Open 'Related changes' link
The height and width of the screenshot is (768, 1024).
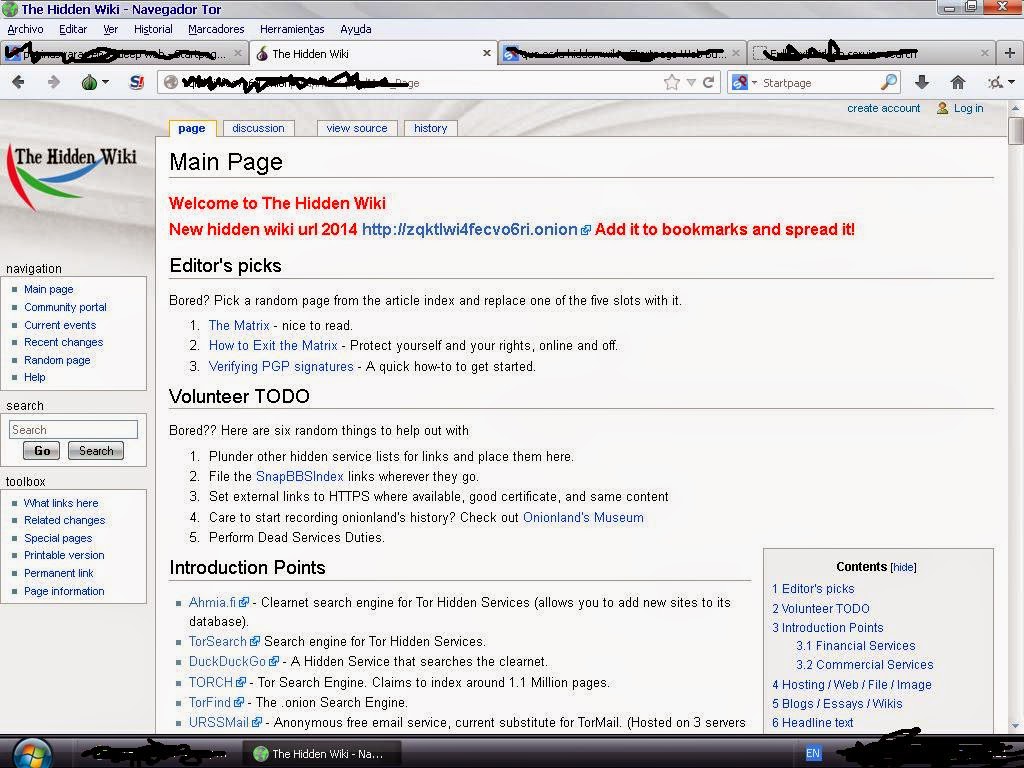tap(65, 520)
